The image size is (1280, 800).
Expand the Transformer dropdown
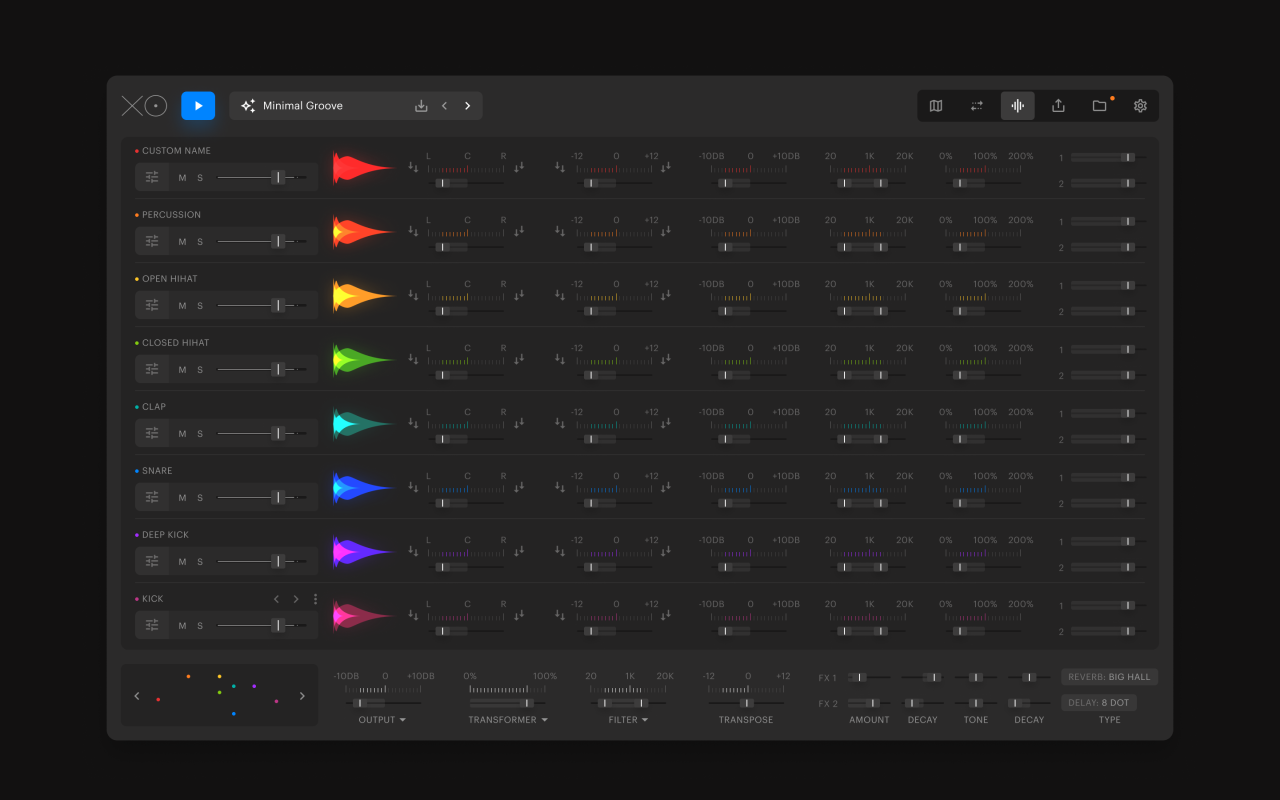(508, 720)
